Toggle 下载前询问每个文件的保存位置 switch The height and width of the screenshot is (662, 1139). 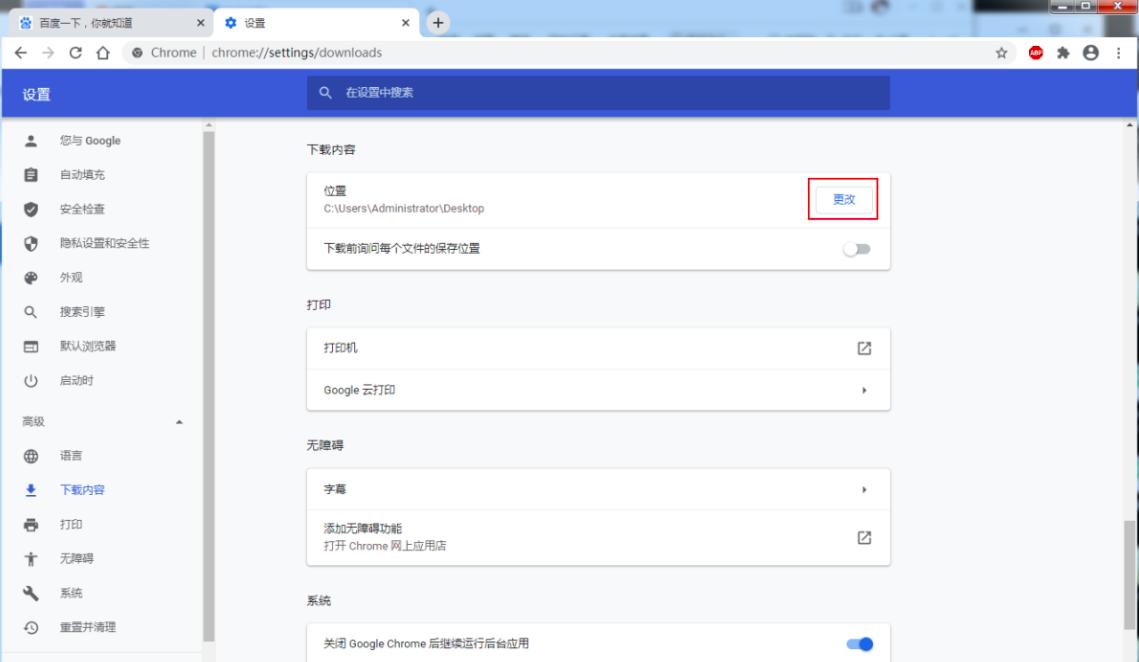(x=857, y=249)
